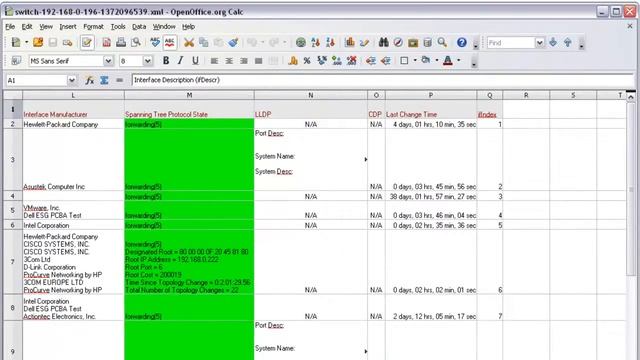Open the Styles and Formatting window
The width and height of the screenshot is (640, 360).
point(16,61)
